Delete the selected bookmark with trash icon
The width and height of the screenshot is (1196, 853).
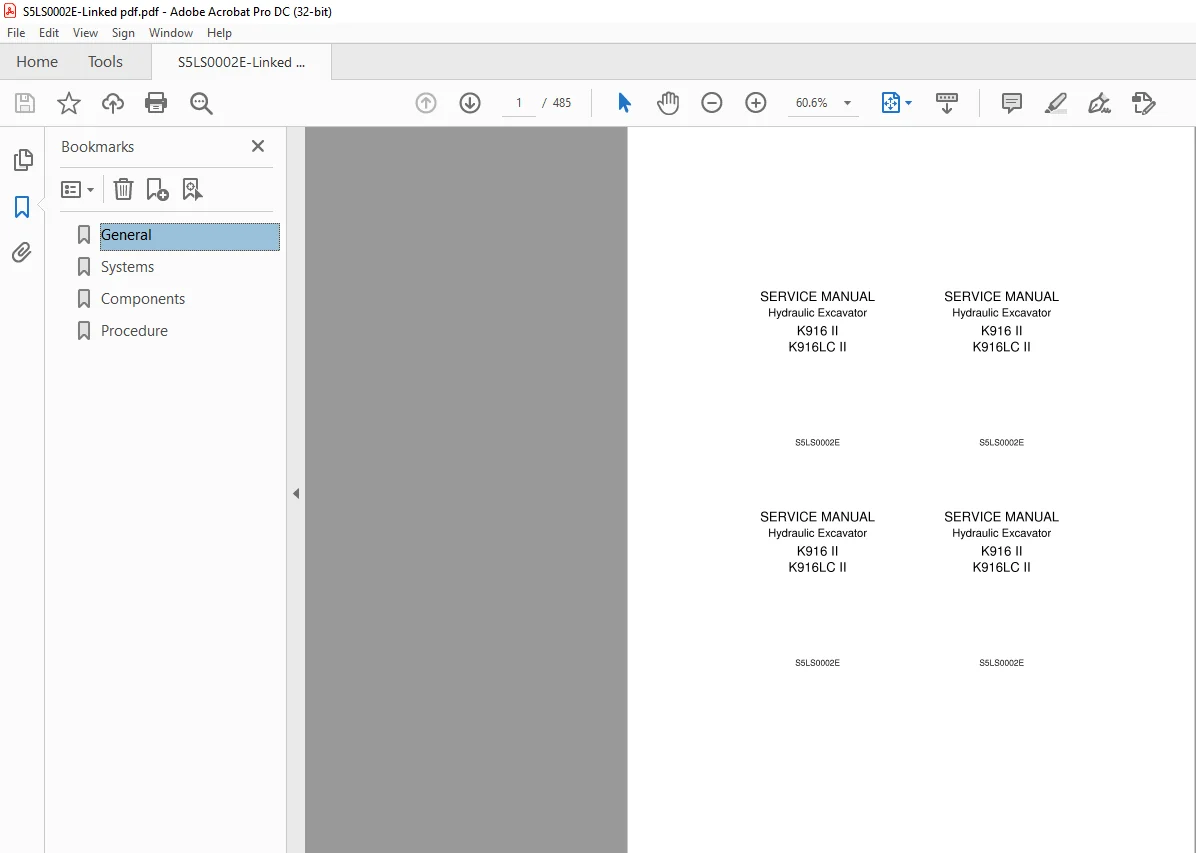click(124, 189)
